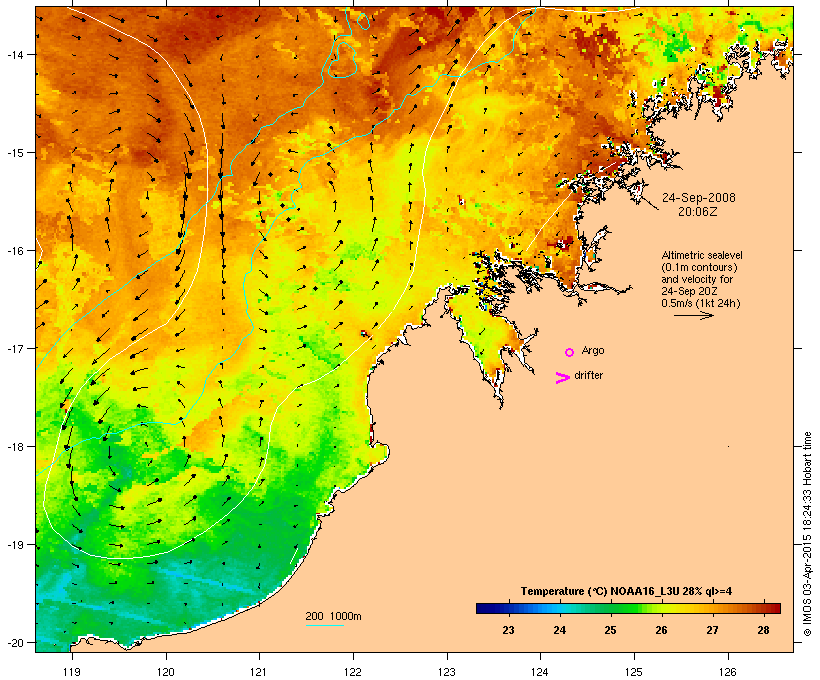Click the '27' temperature scale label
The height and width of the screenshot is (680, 820).
point(712,630)
